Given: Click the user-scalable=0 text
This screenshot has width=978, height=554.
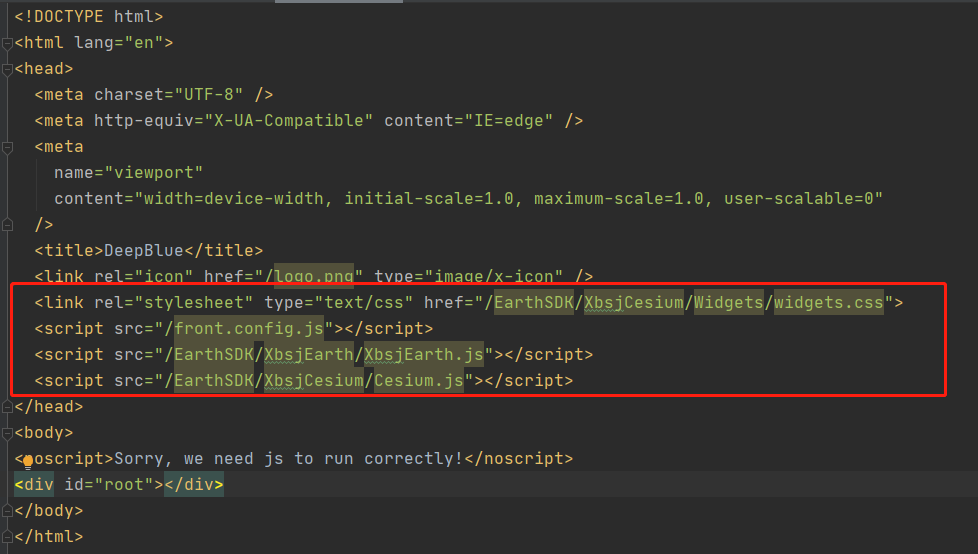Looking at the screenshot, I should [798, 198].
